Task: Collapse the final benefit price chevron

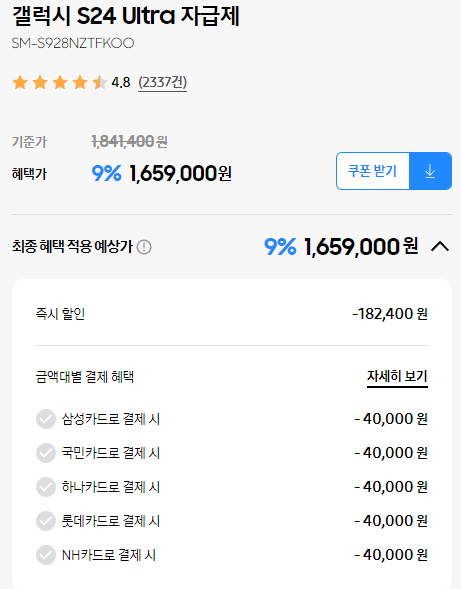Action: [x=440, y=247]
